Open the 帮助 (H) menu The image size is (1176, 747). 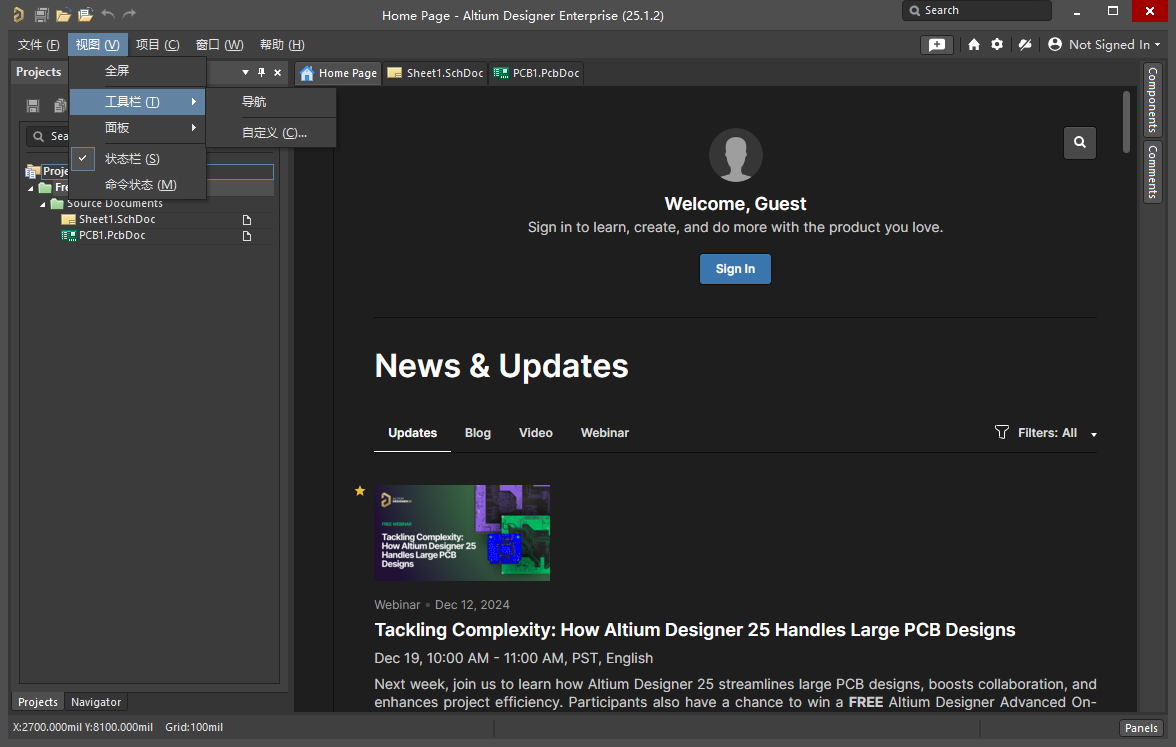point(282,45)
